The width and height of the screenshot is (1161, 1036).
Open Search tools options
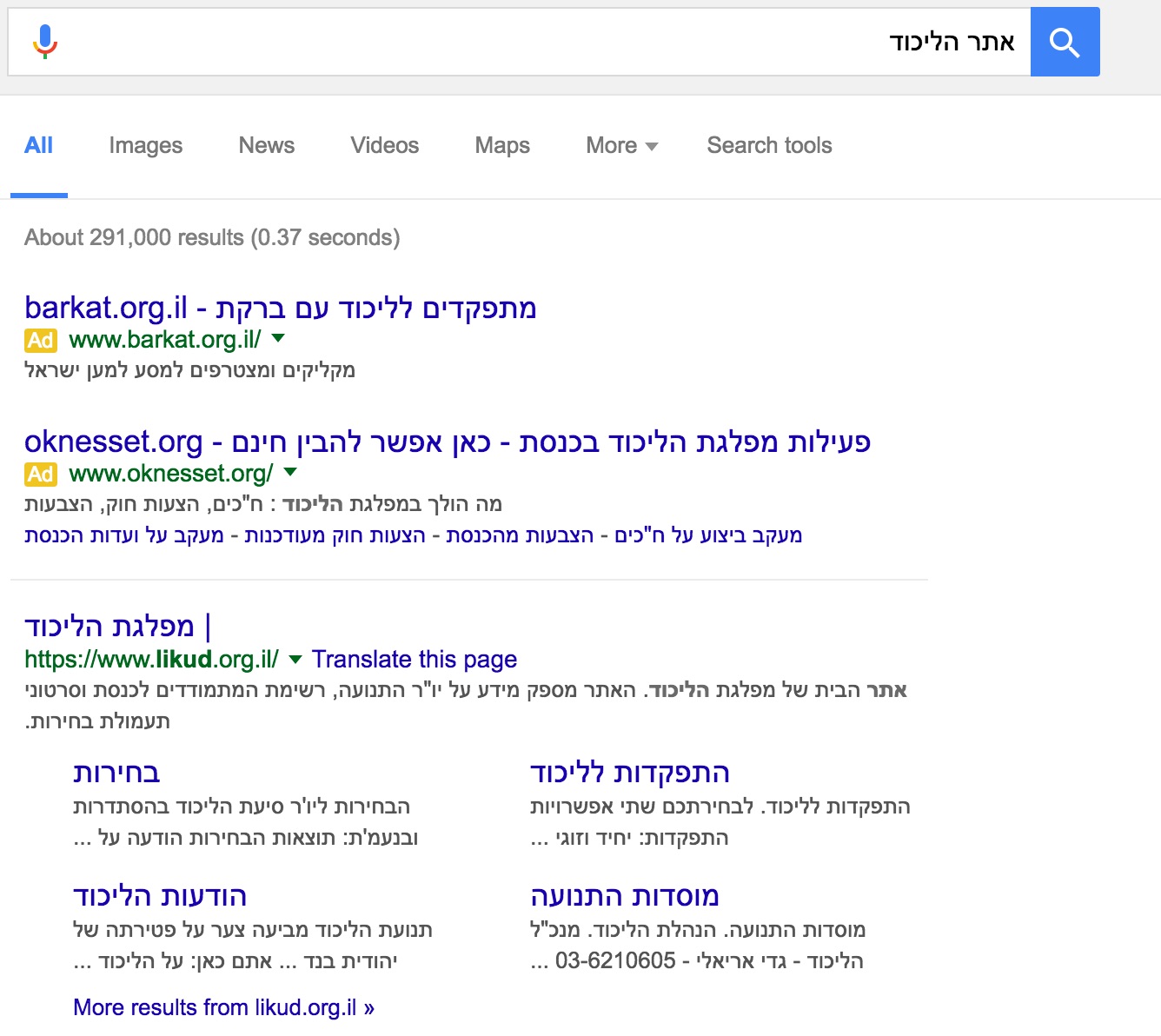[x=769, y=146]
